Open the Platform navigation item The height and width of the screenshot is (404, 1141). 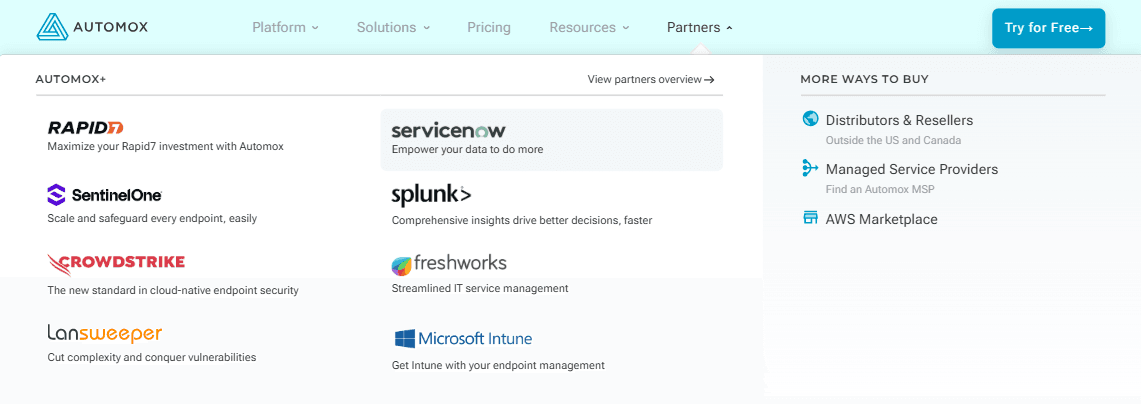[x=279, y=28]
